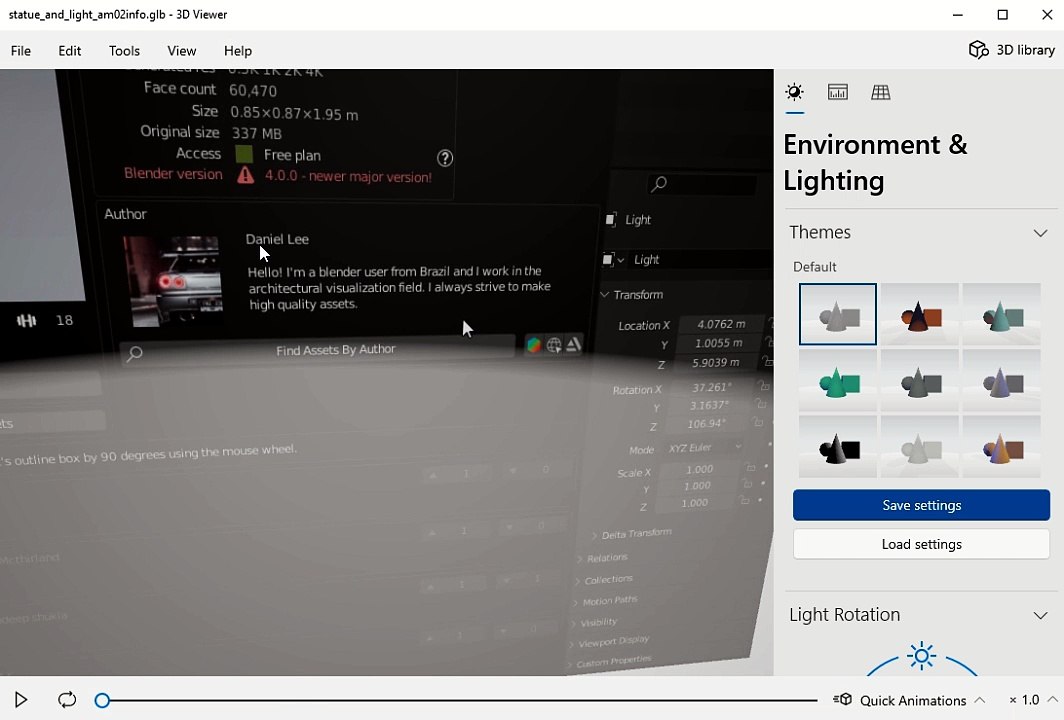Toggle the loop animation icon

click(66, 700)
